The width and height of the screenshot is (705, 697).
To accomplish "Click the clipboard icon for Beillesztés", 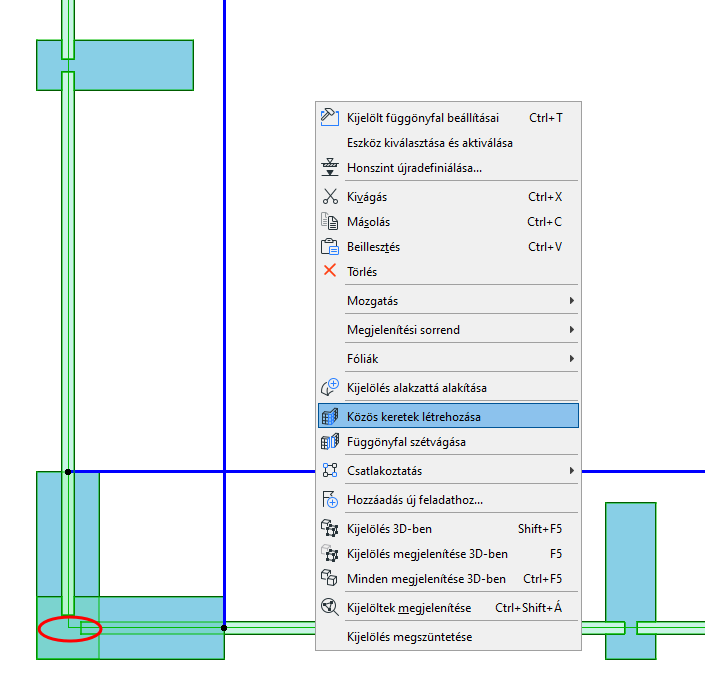I will pos(330,247).
